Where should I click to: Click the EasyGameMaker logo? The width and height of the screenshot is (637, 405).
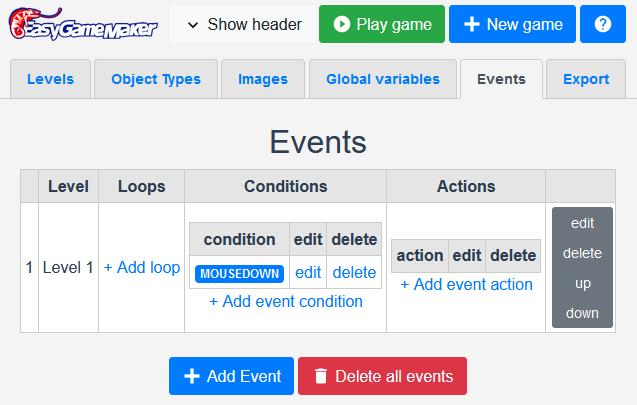point(83,24)
